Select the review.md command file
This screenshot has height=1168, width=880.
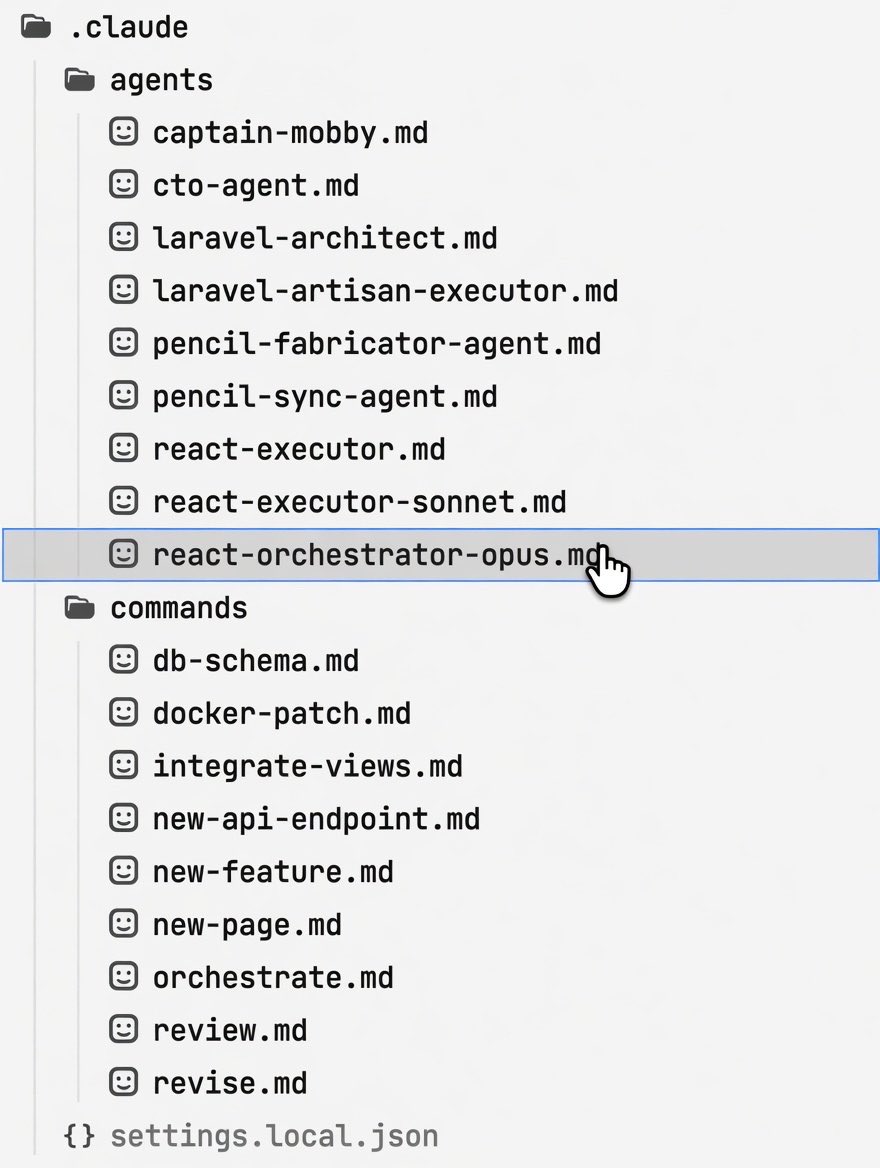(230, 1030)
